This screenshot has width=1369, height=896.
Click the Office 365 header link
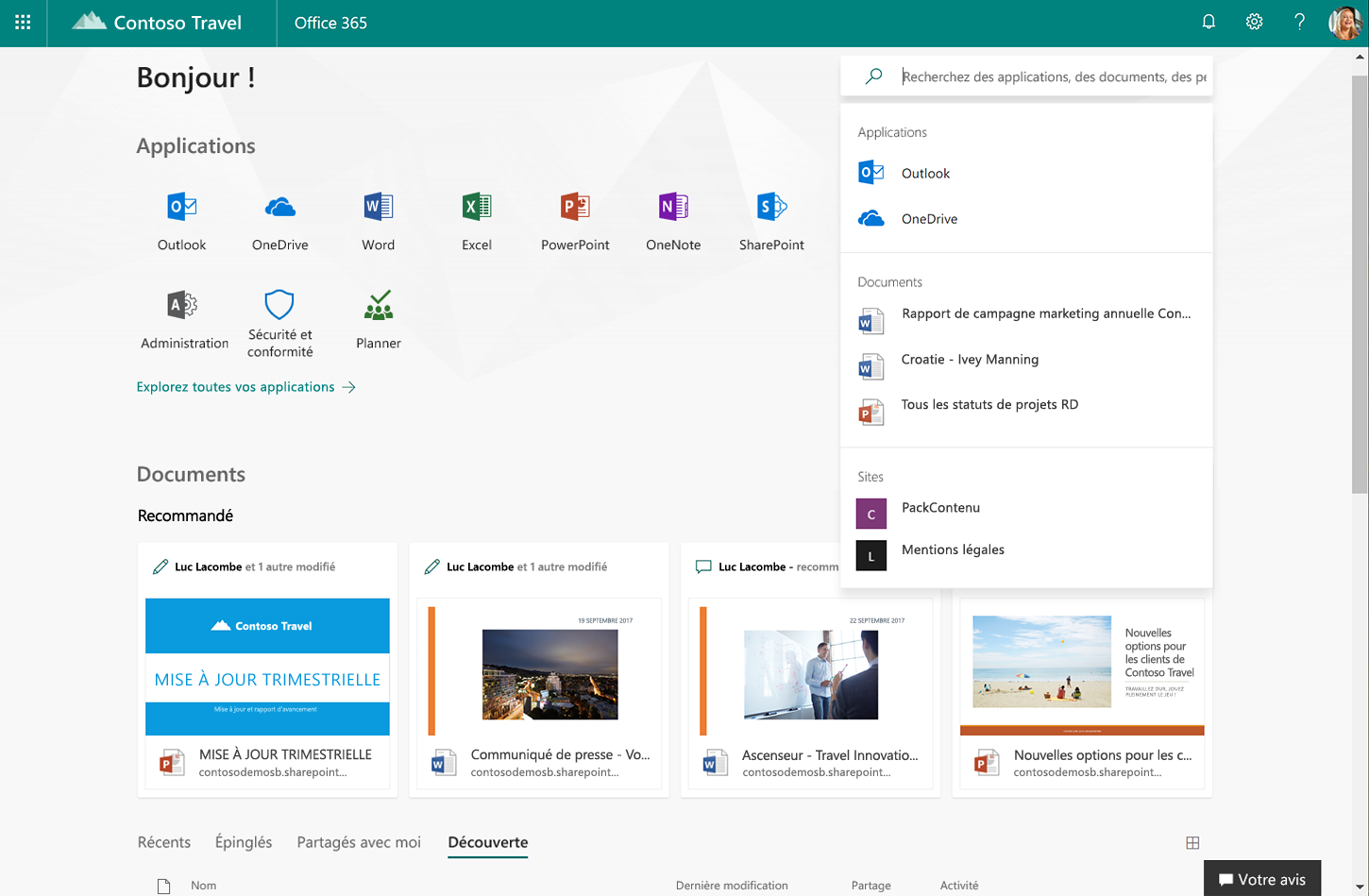click(x=330, y=23)
